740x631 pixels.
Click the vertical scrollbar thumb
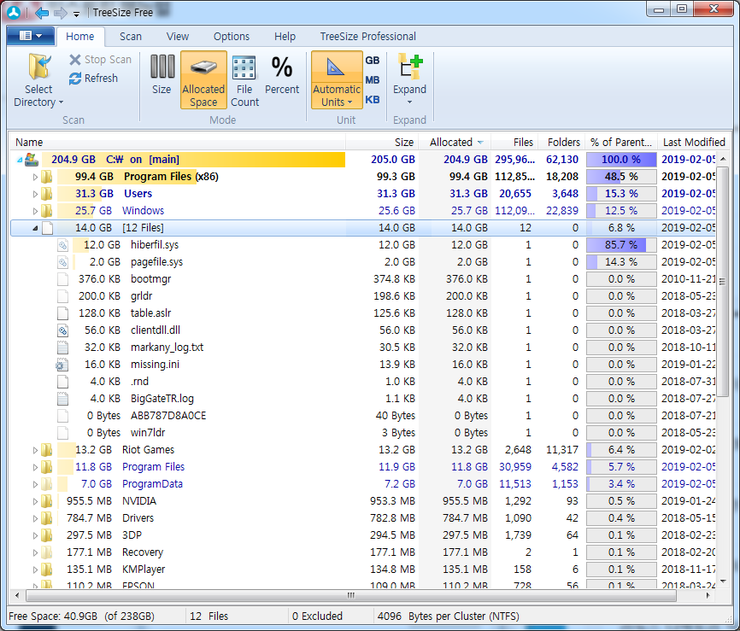point(722,282)
